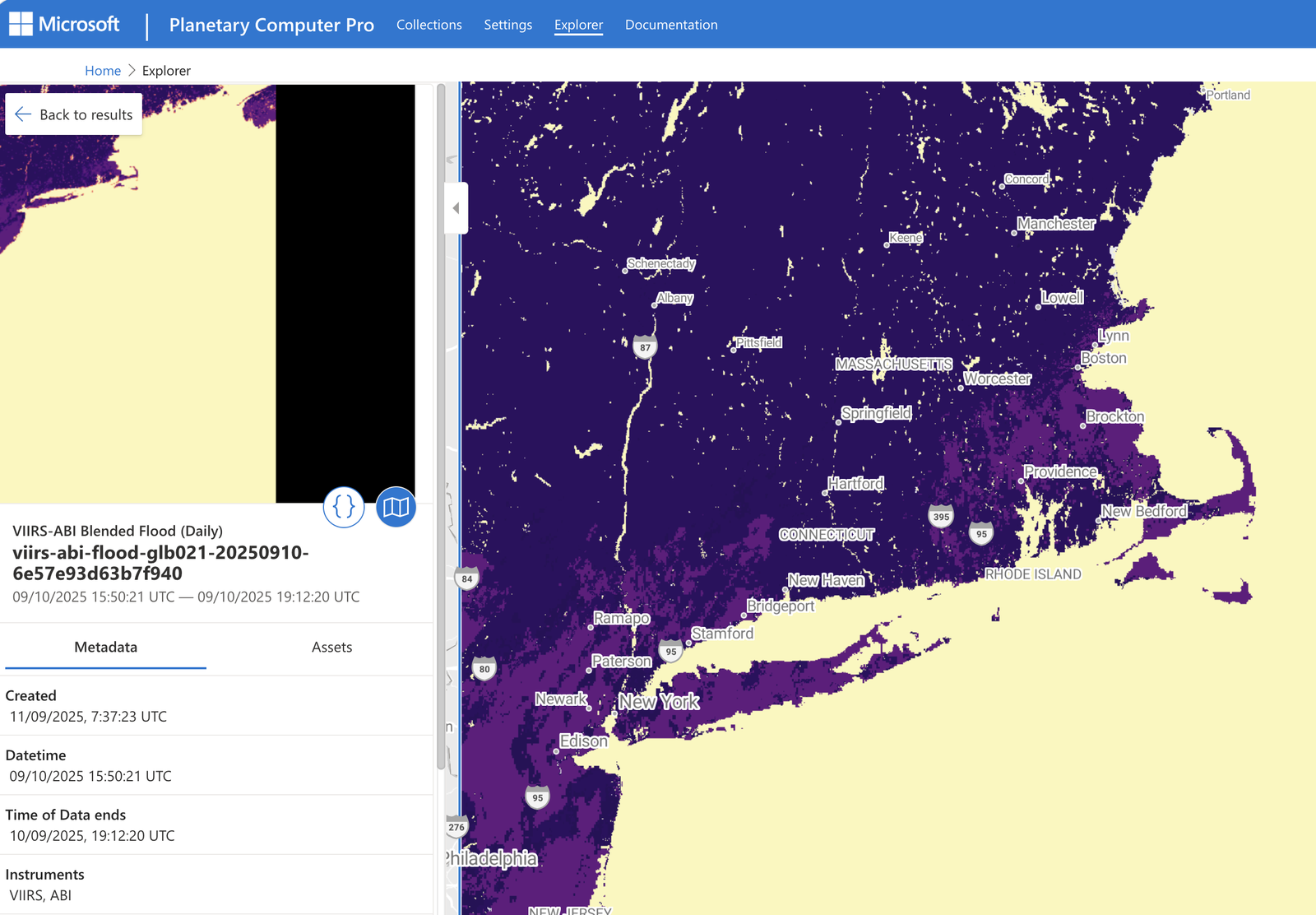
Task: Open the Settings menu item
Action: (507, 25)
